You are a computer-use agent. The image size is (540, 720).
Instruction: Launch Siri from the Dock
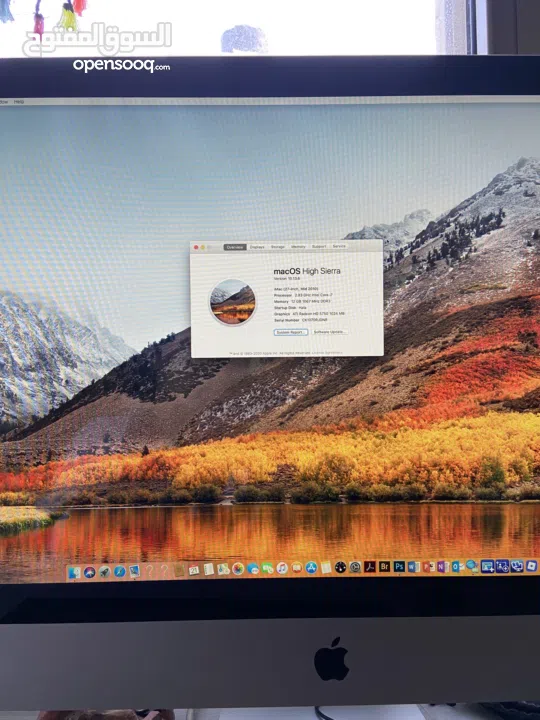tap(90, 572)
